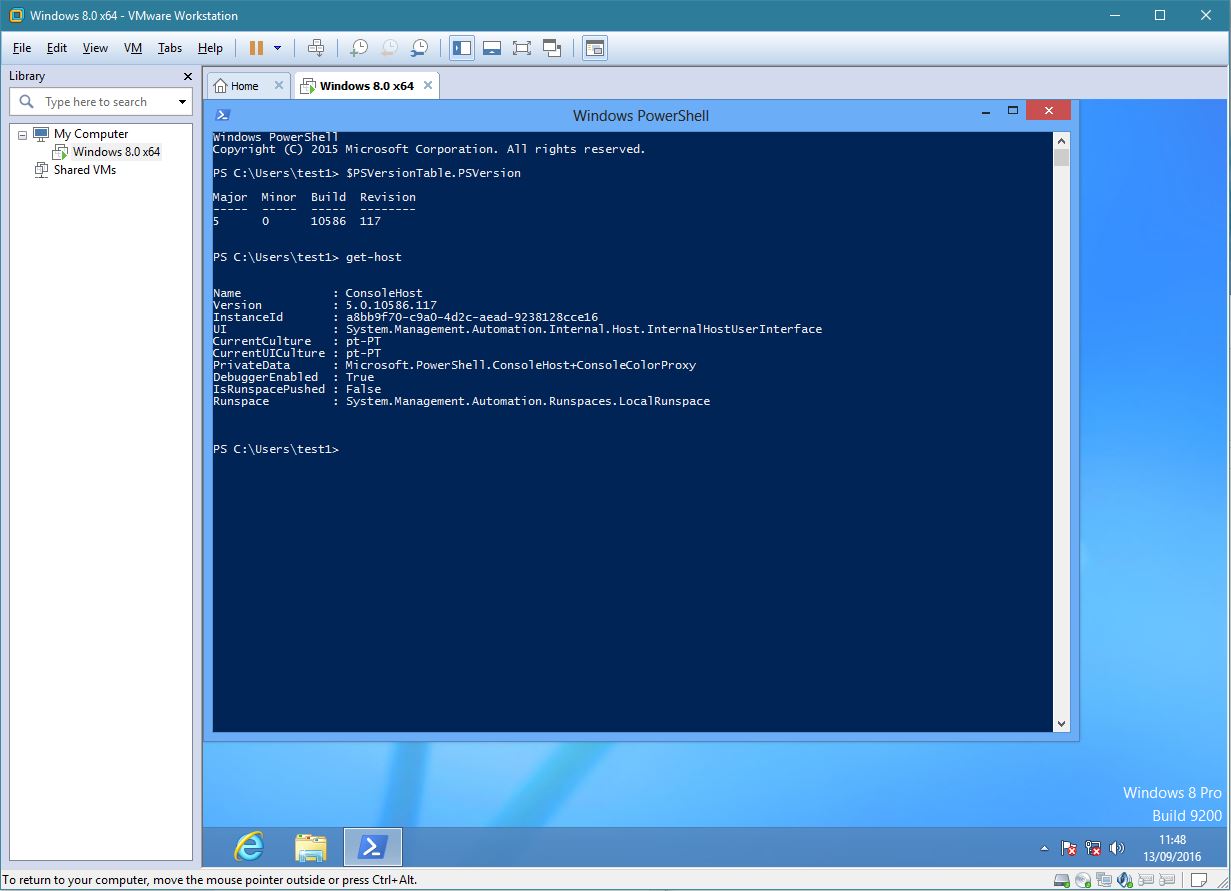Toggle the thumbnail bar view
This screenshot has width=1231, height=891.
click(x=491, y=48)
